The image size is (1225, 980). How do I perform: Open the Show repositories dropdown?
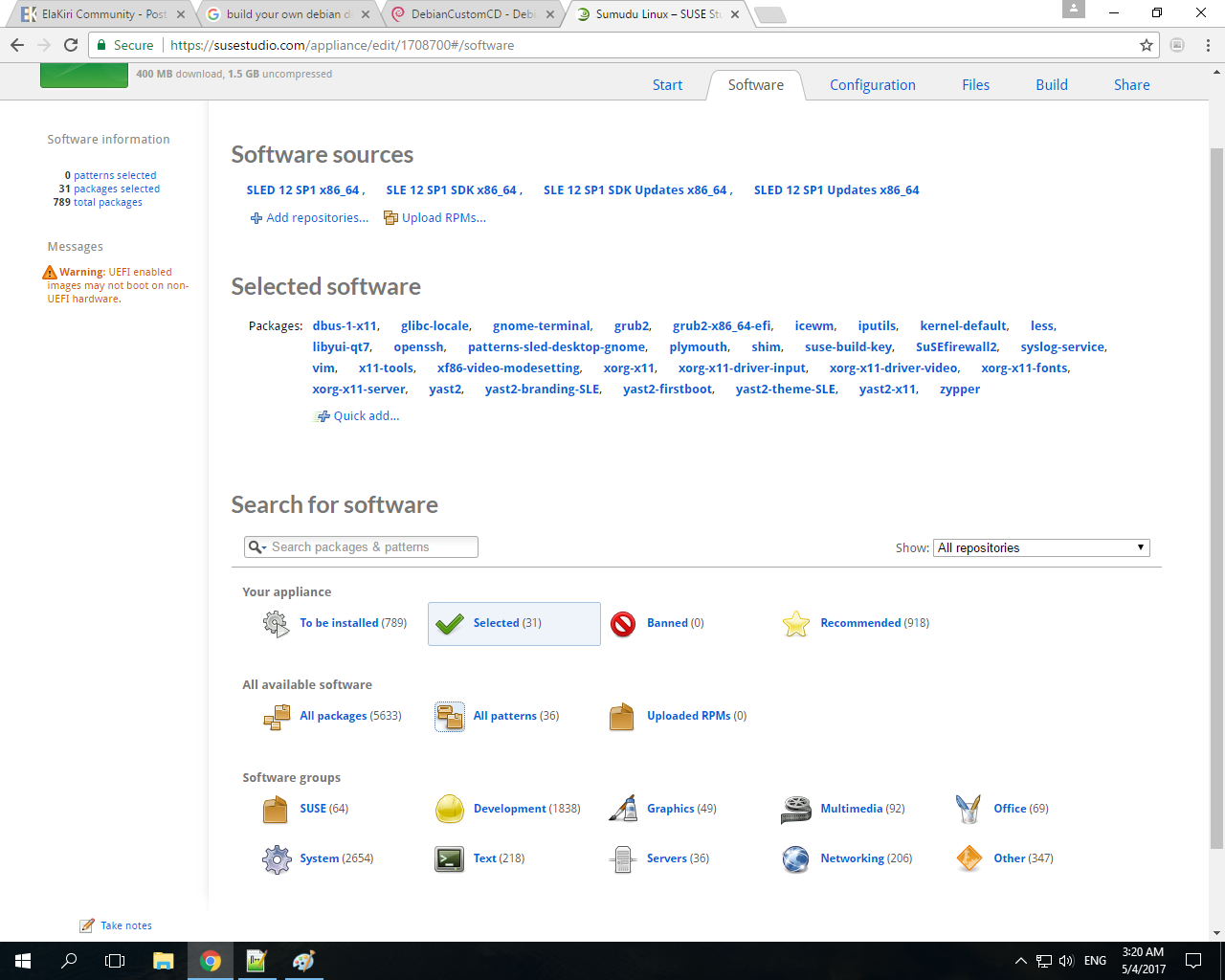click(1041, 547)
